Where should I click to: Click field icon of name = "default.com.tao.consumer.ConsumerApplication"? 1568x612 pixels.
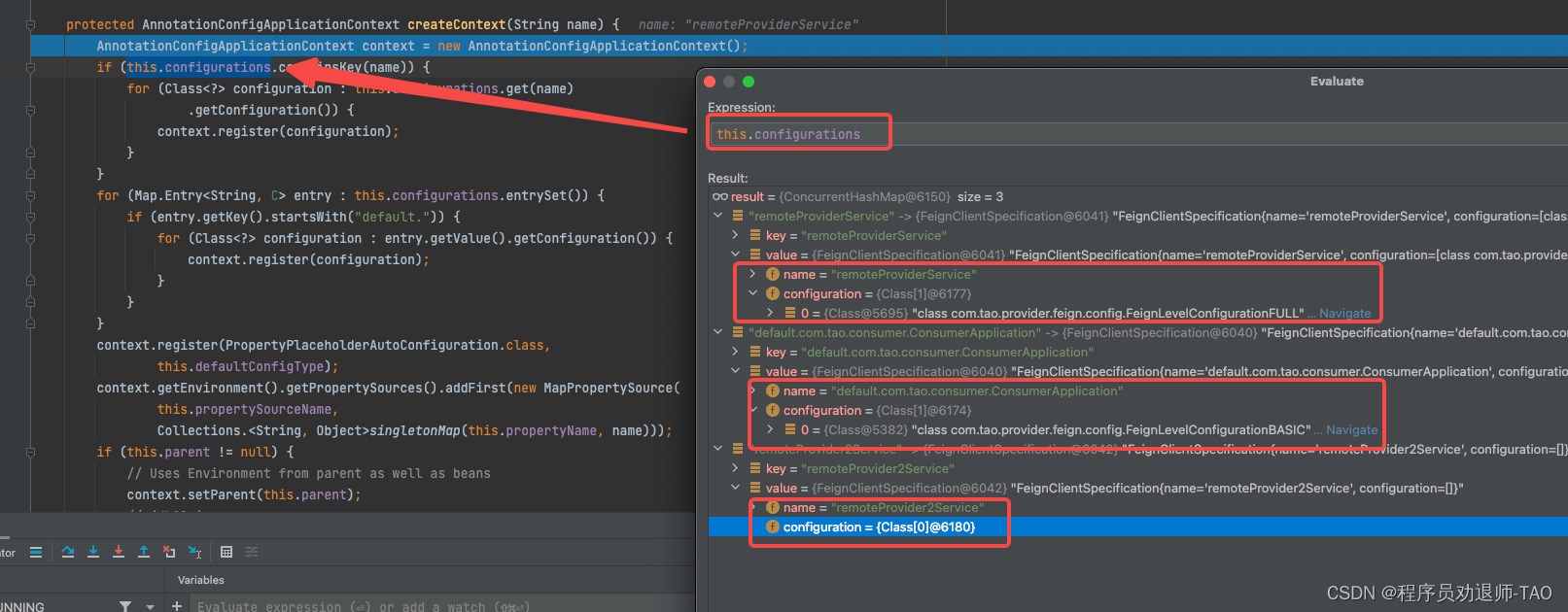click(x=773, y=391)
